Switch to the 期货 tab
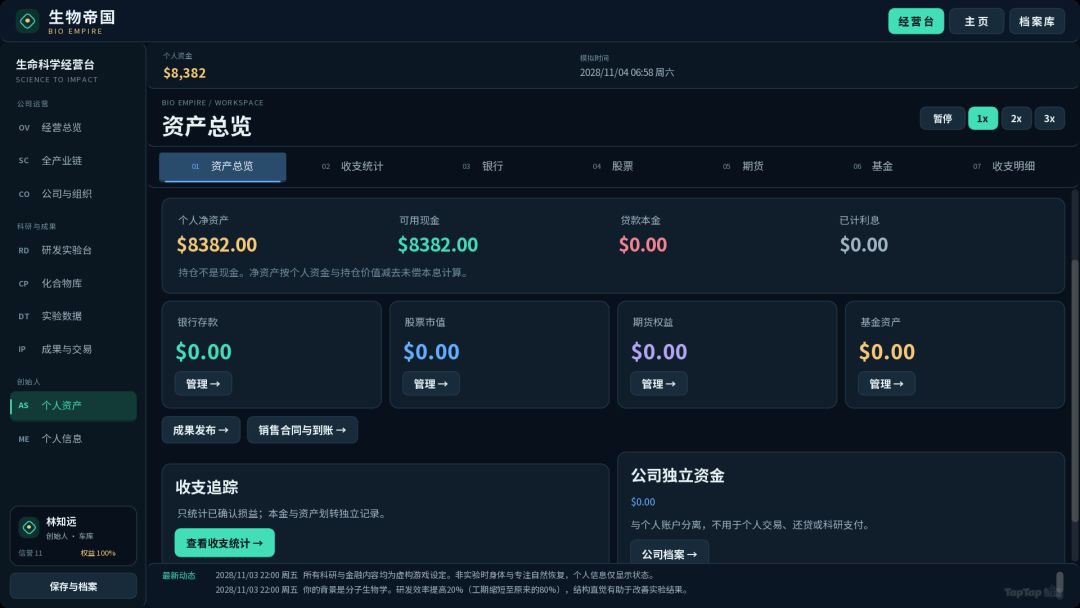This screenshot has width=1080, height=608. pos(743,167)
